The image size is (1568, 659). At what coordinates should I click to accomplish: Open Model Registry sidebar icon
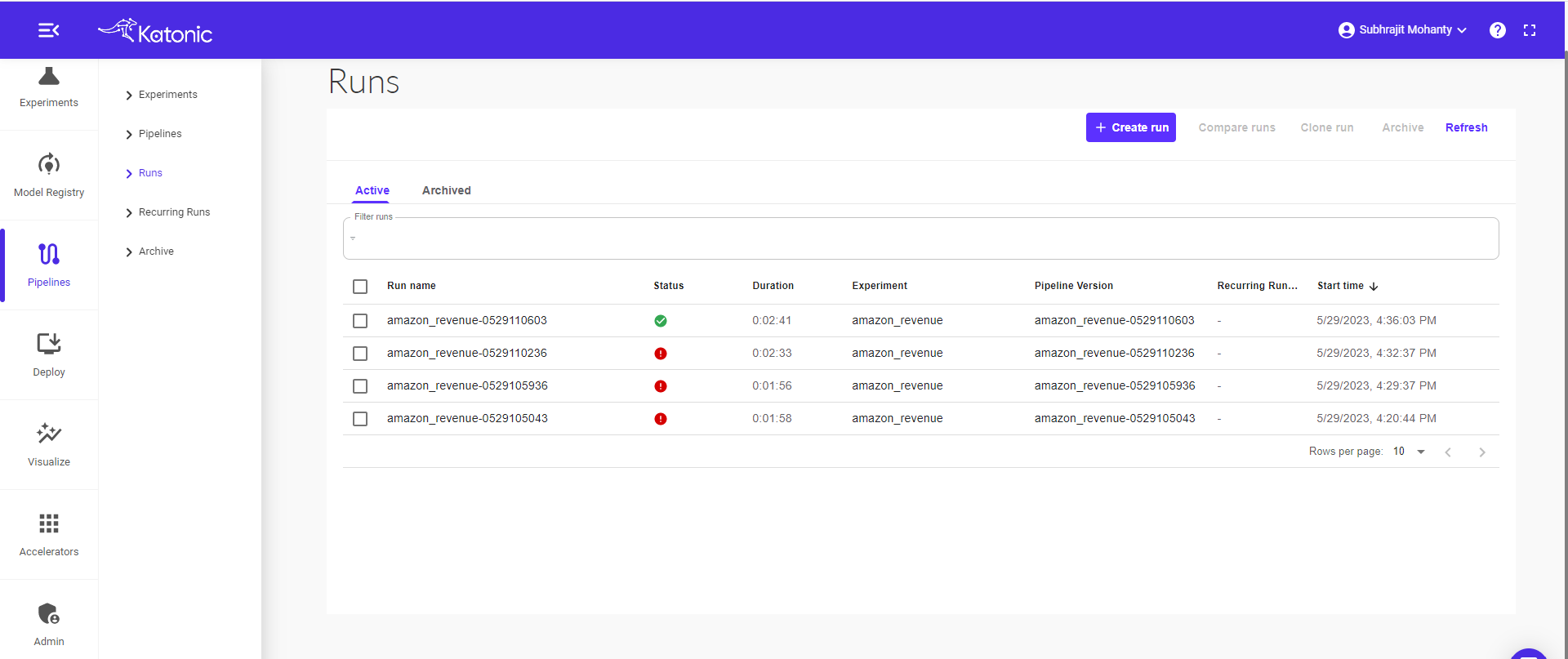click(49, 164)
